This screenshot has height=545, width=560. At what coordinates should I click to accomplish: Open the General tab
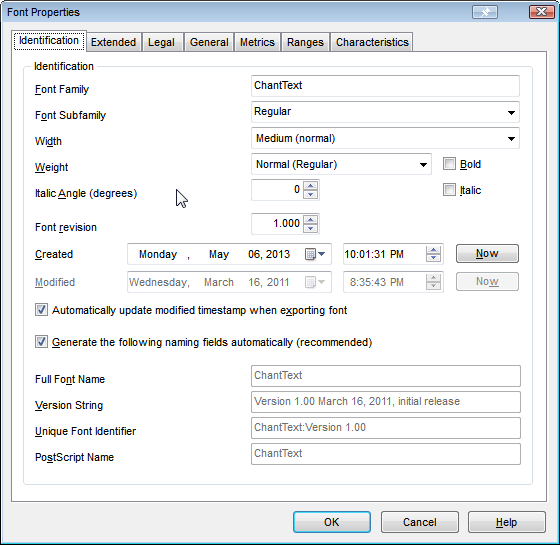pyautogui.click(x=209, y=42)
